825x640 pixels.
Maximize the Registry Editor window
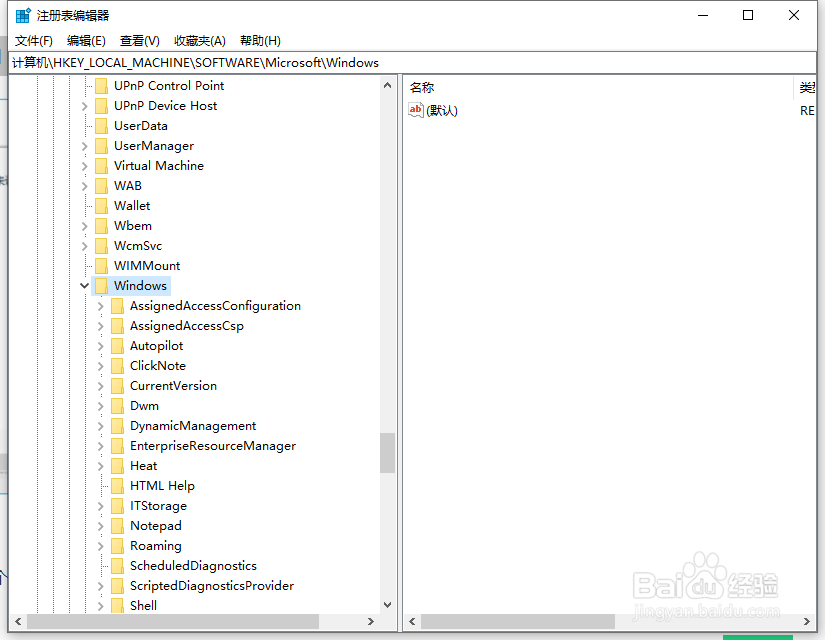[x=748, y=15]
